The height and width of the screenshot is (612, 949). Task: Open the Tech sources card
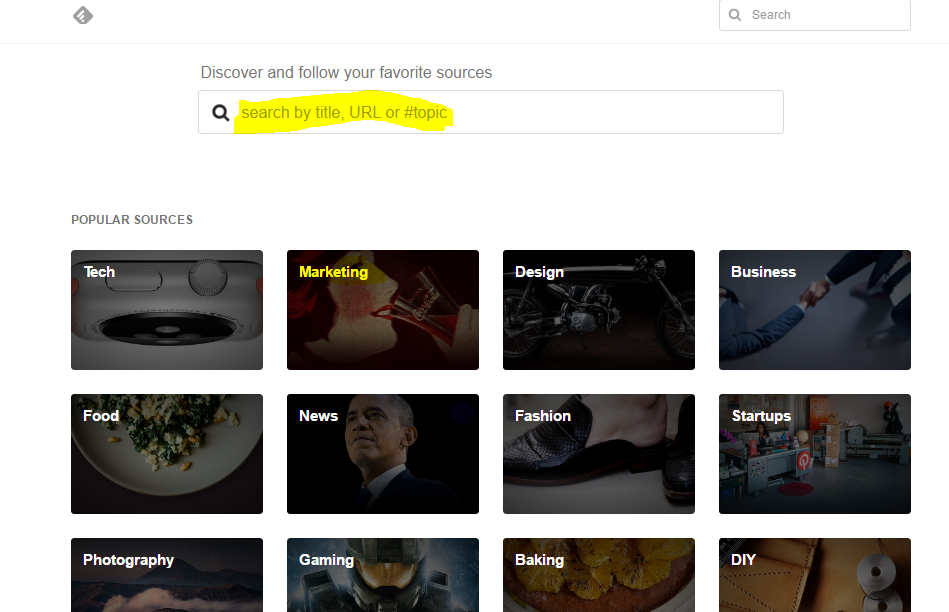coord(167,310)
